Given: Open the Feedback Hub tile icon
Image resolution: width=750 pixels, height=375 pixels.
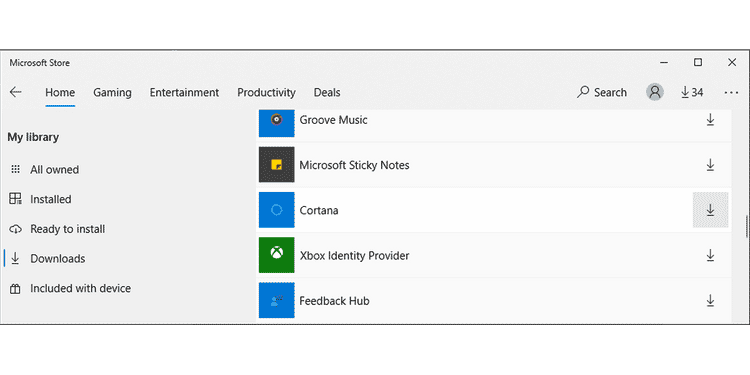Looking at the screenshot, I should [x=276, y=300].
